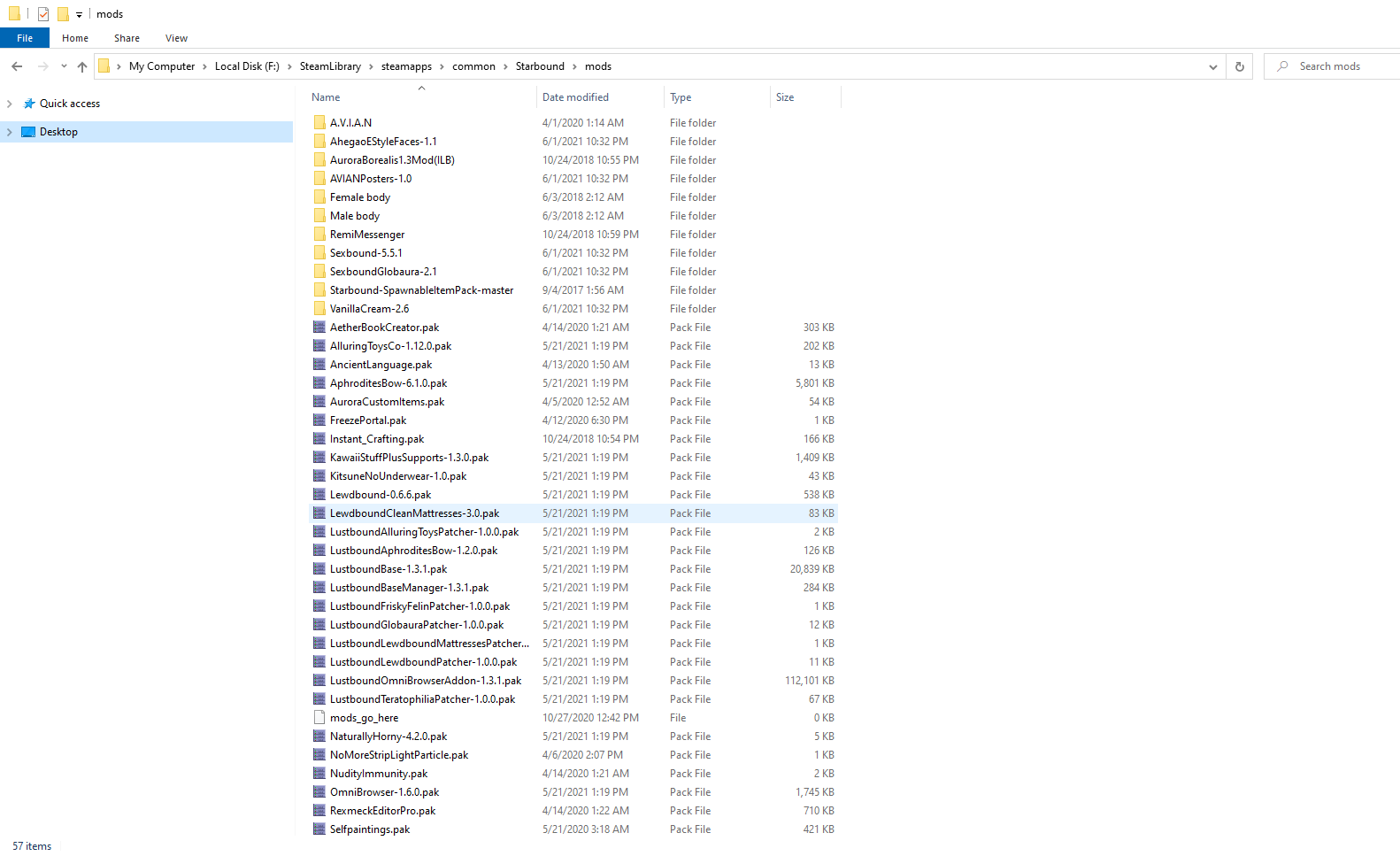Open chevron dropdown after Starbound breadcrumb
This screenshot has width=1400, height=856.
pyautogui.click(x=575, y=66)
